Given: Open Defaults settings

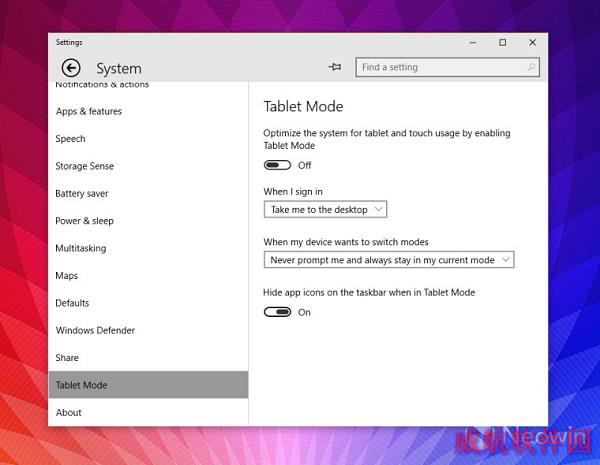Looking at the screenshot, I should (148, 303).
